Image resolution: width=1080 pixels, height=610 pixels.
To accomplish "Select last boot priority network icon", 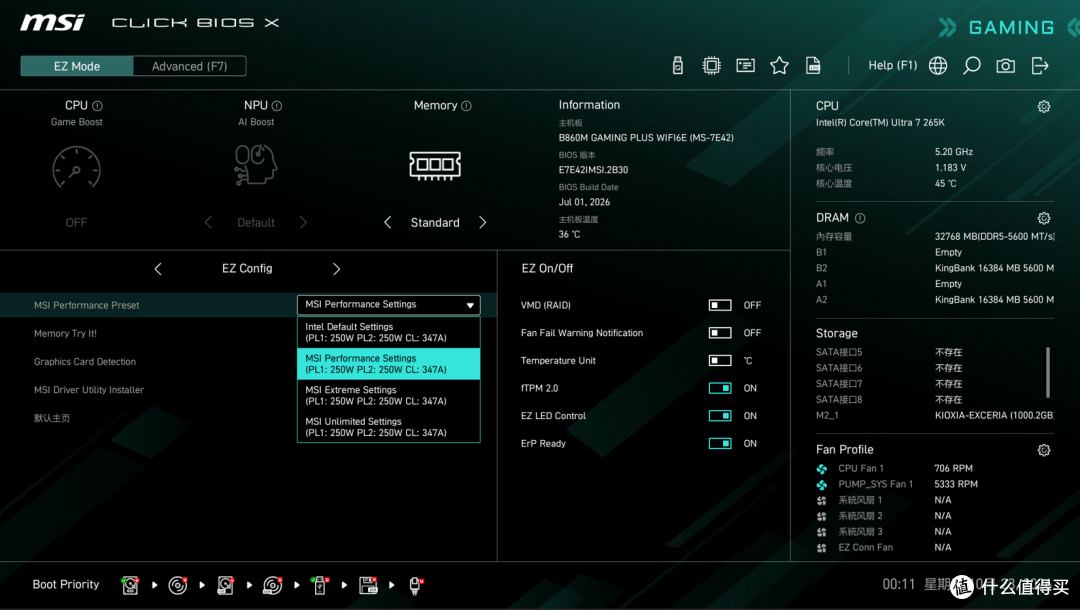I will point(415,585).
